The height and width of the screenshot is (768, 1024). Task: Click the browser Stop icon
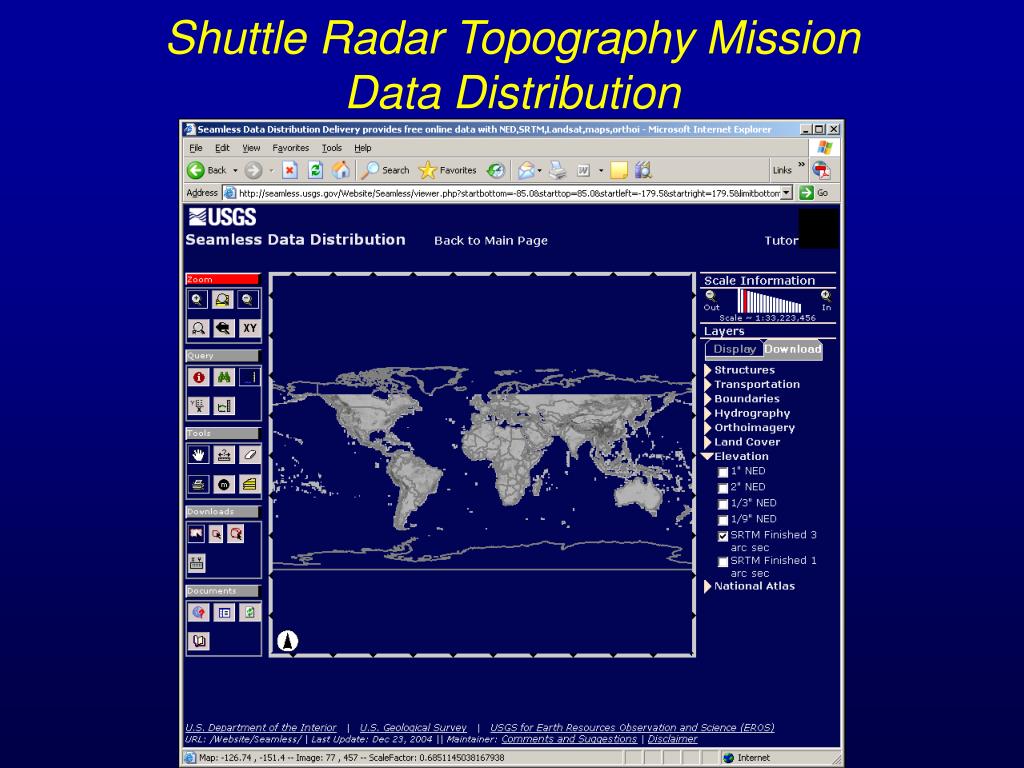pyautogui.click(x=289, y=170)
